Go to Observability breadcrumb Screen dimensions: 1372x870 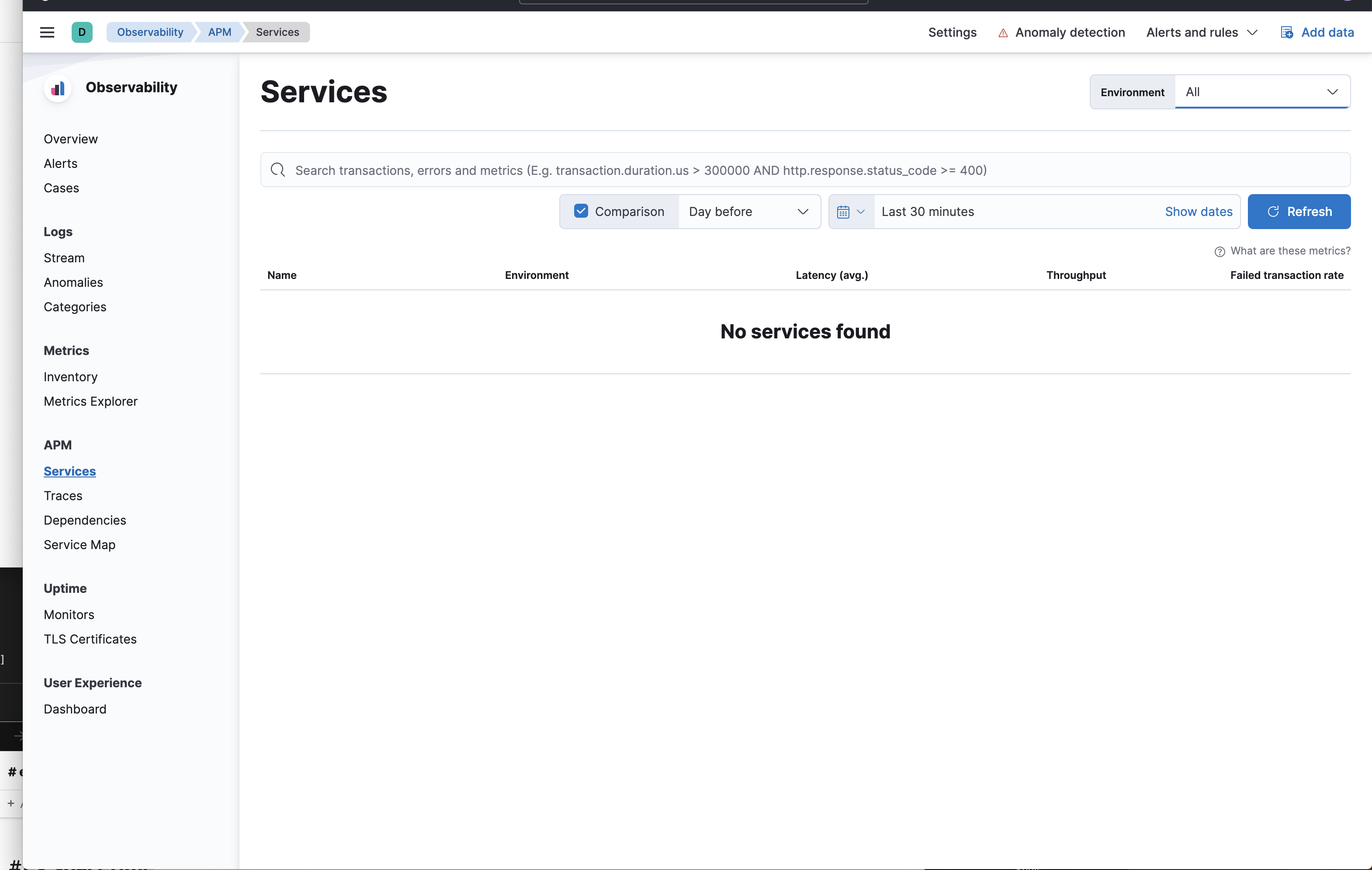150,32
